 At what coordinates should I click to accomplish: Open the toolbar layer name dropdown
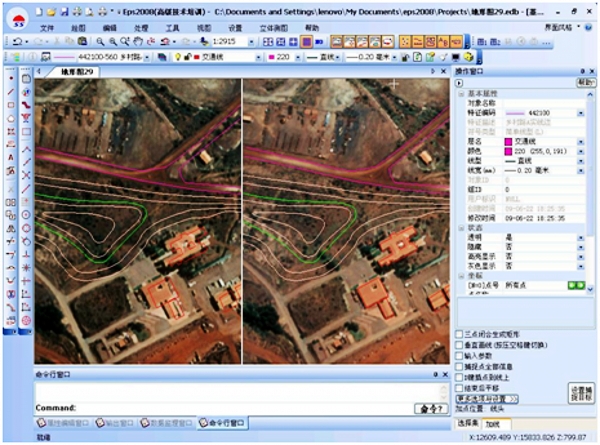pyautogui.click(x=259, y=57)
